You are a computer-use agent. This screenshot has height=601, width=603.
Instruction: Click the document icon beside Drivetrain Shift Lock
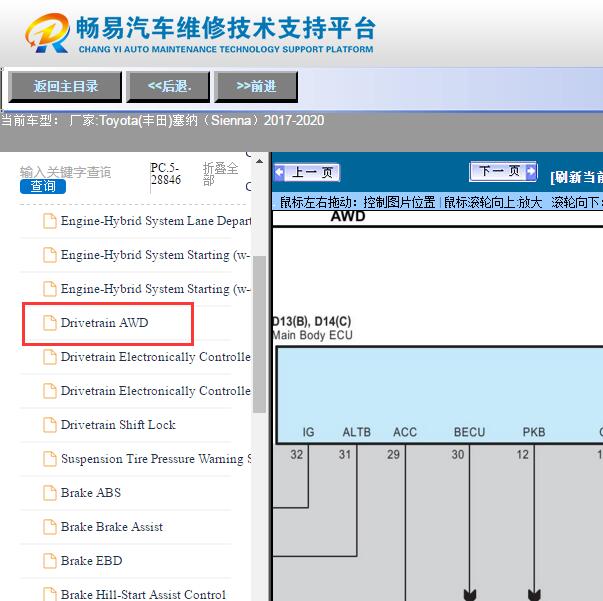(50, 425)
